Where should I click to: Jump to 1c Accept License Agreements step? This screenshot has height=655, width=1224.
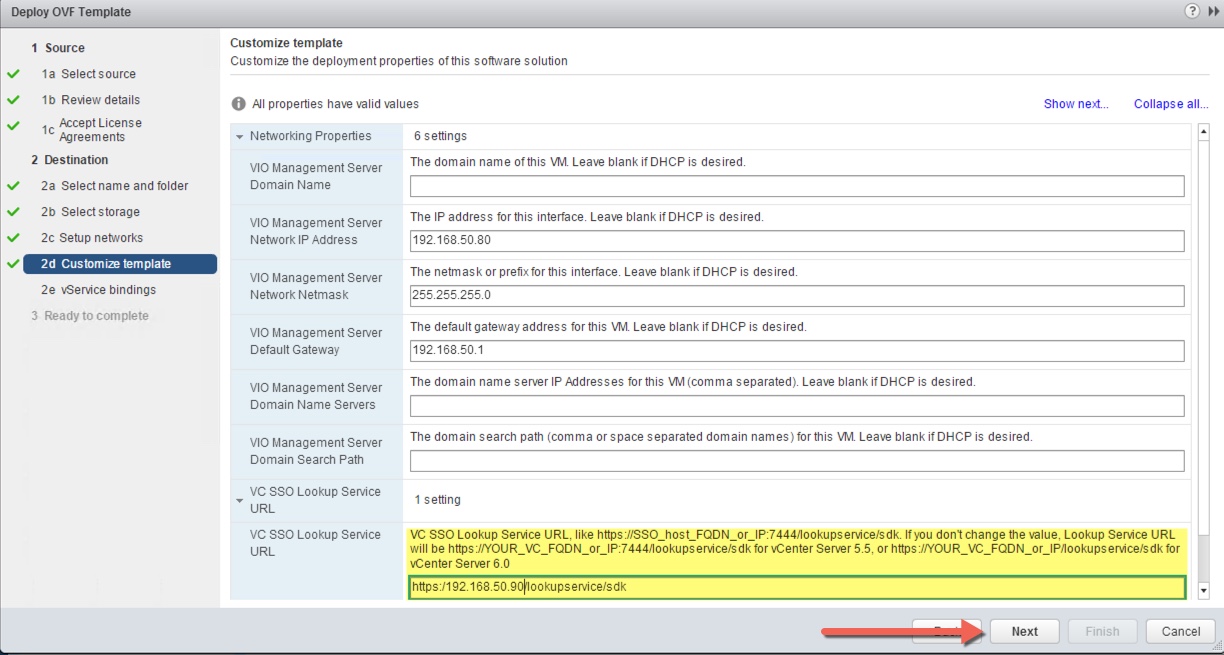pos(100,130)
